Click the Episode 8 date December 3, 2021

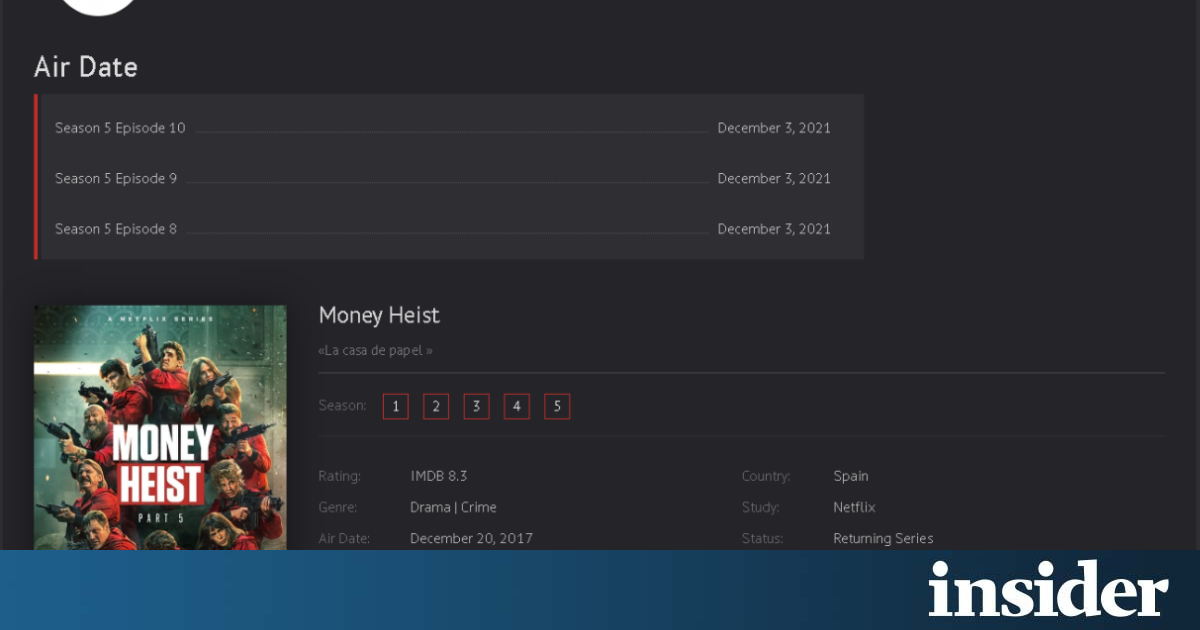click(x=774, y=229)
